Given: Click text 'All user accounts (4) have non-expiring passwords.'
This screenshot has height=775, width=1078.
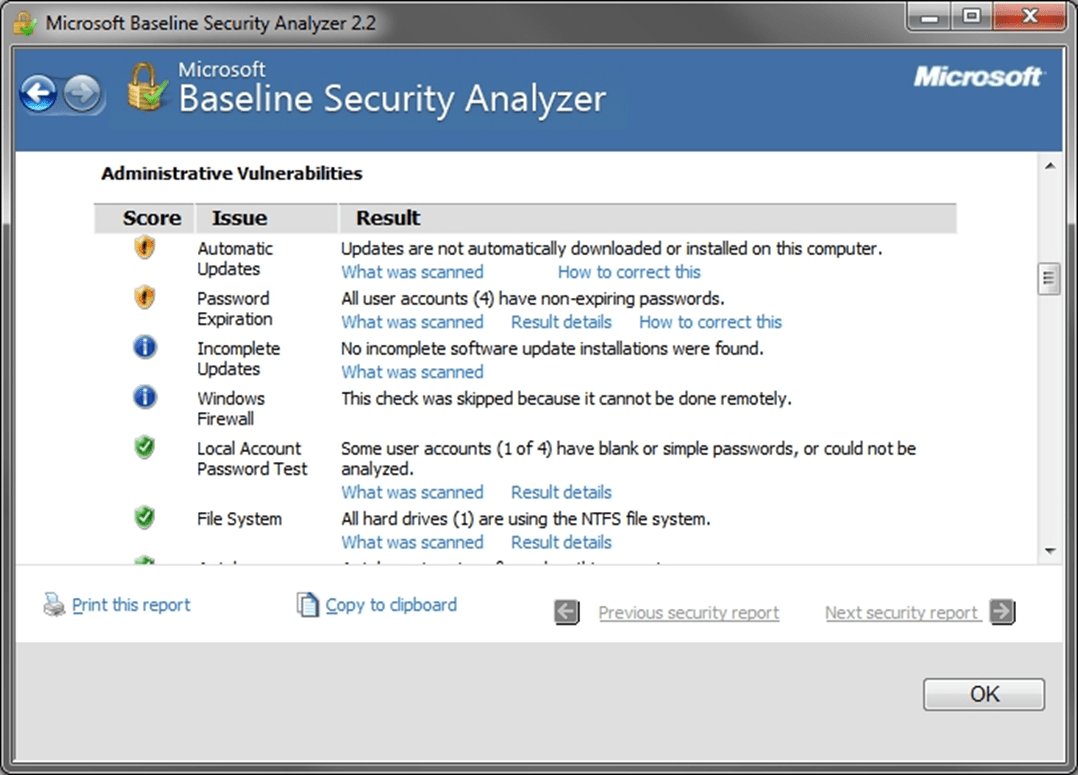Looking at the screenshot, I should 533,298.
